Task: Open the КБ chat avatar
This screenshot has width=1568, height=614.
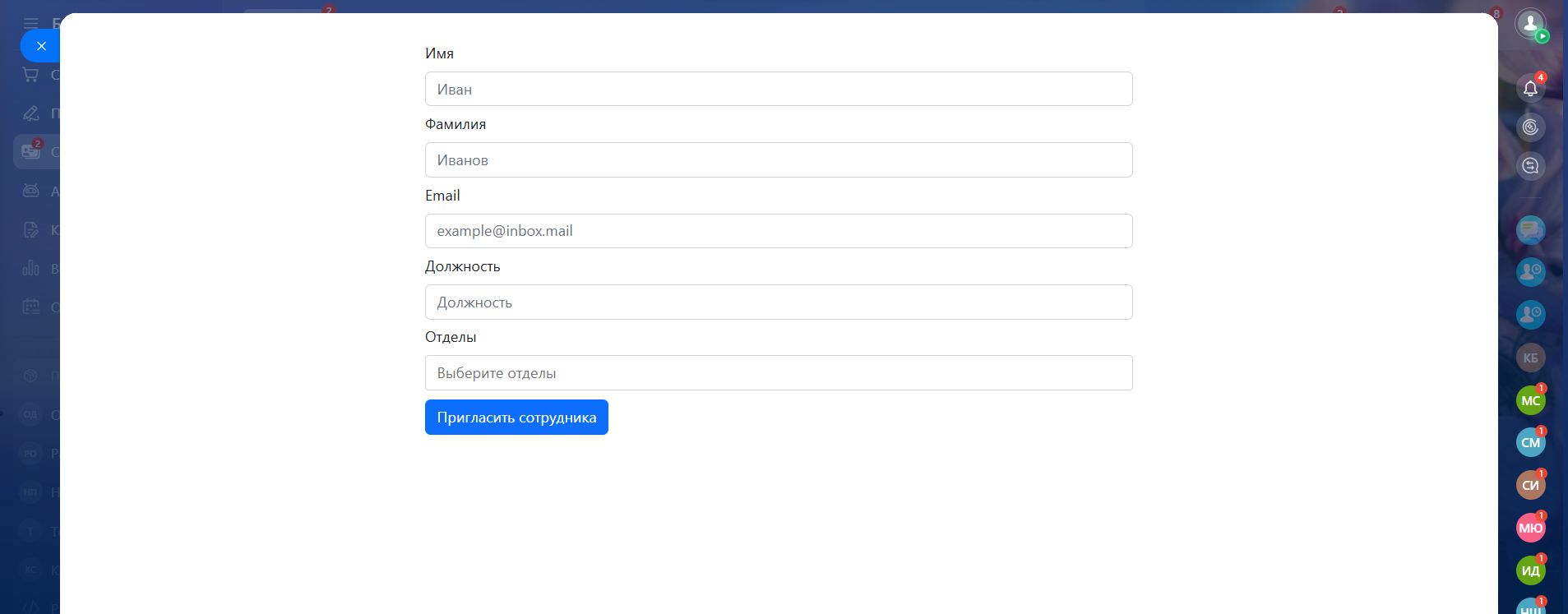Action: coord(1530,358)
